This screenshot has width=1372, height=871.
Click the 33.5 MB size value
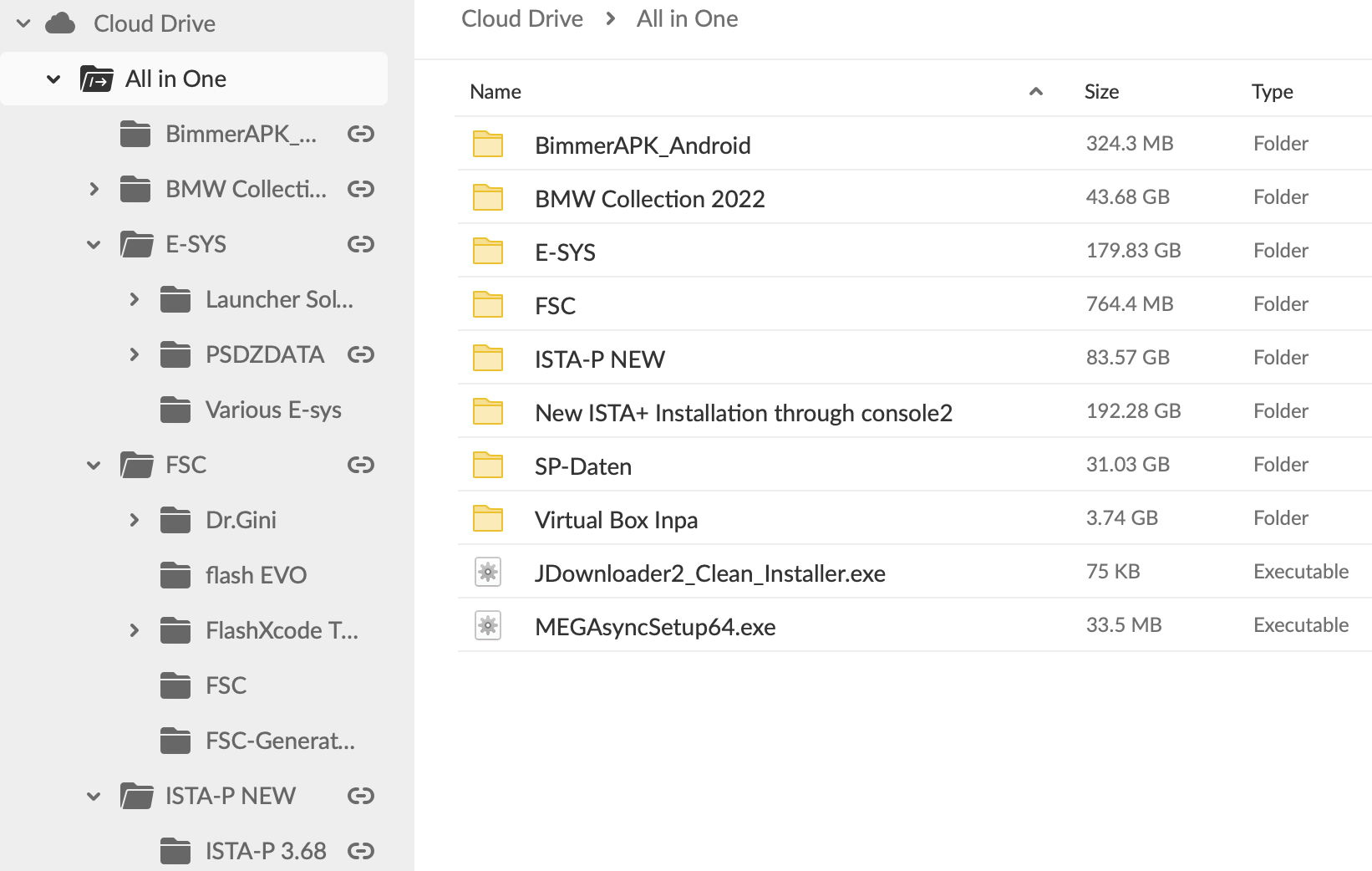tap(1124, 625)
